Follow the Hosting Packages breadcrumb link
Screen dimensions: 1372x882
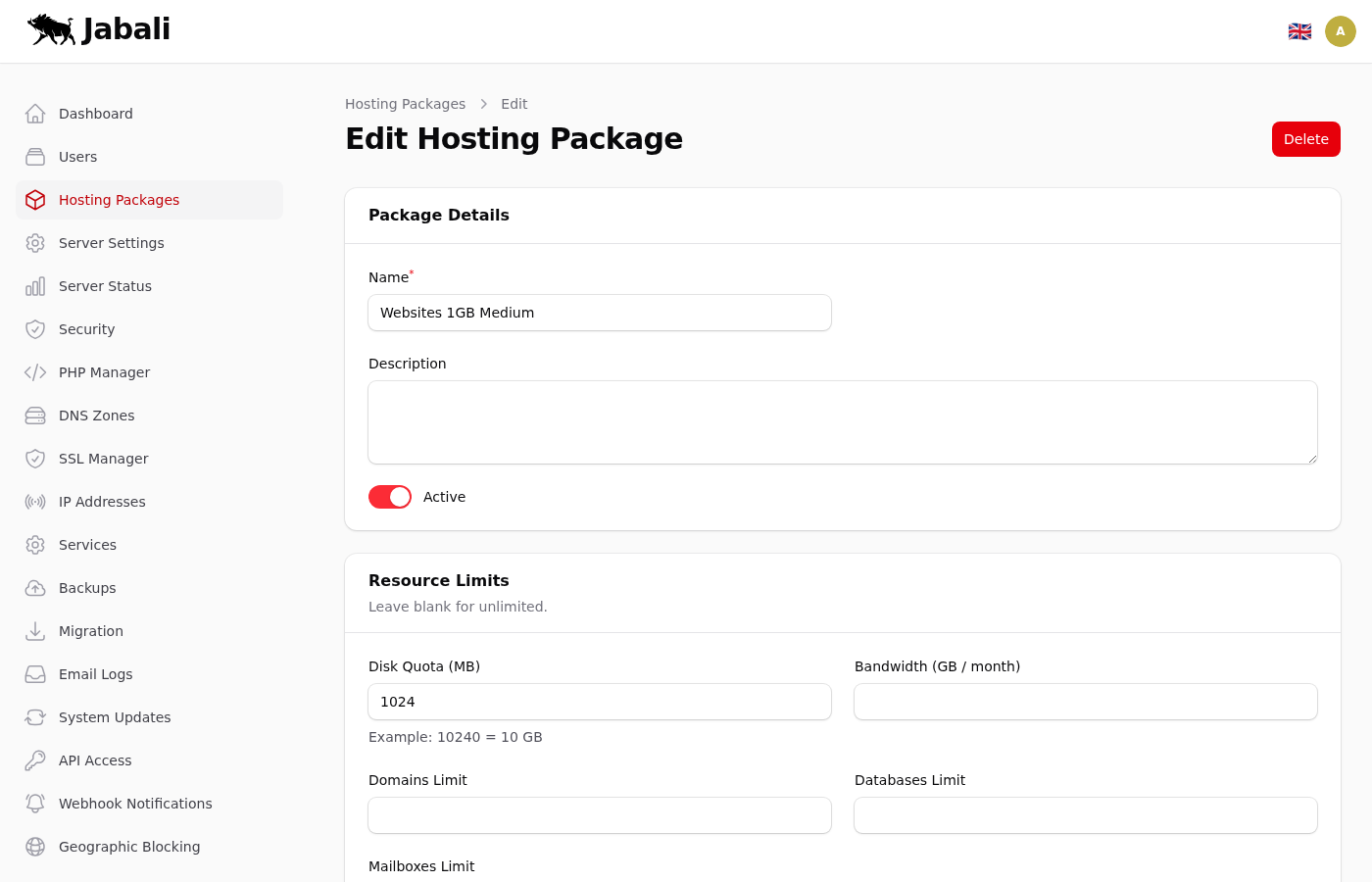tap(405, 104)
